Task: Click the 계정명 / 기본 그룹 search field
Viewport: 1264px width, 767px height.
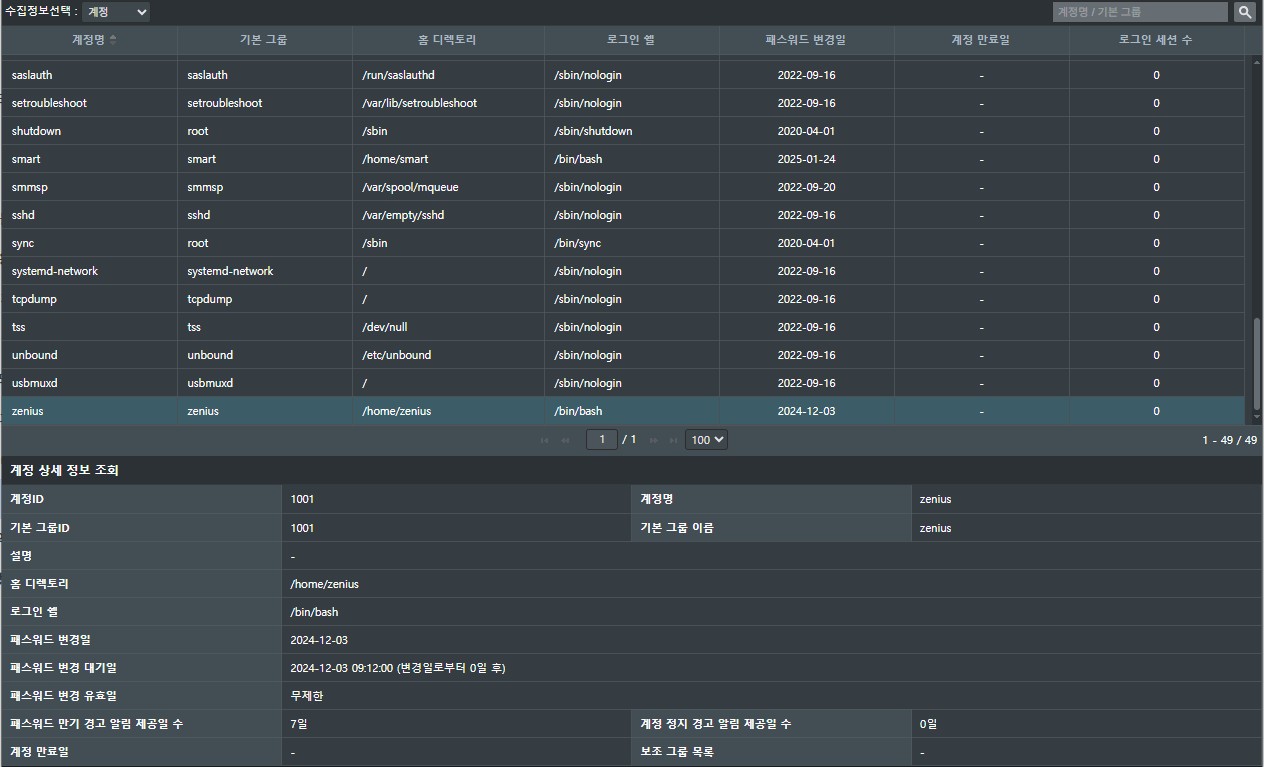Action: 1139,12
